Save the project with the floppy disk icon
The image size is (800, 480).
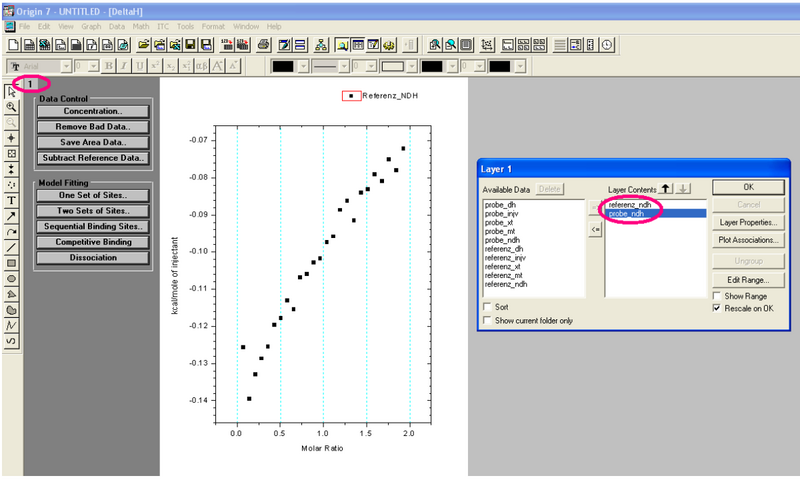[190, 45]
